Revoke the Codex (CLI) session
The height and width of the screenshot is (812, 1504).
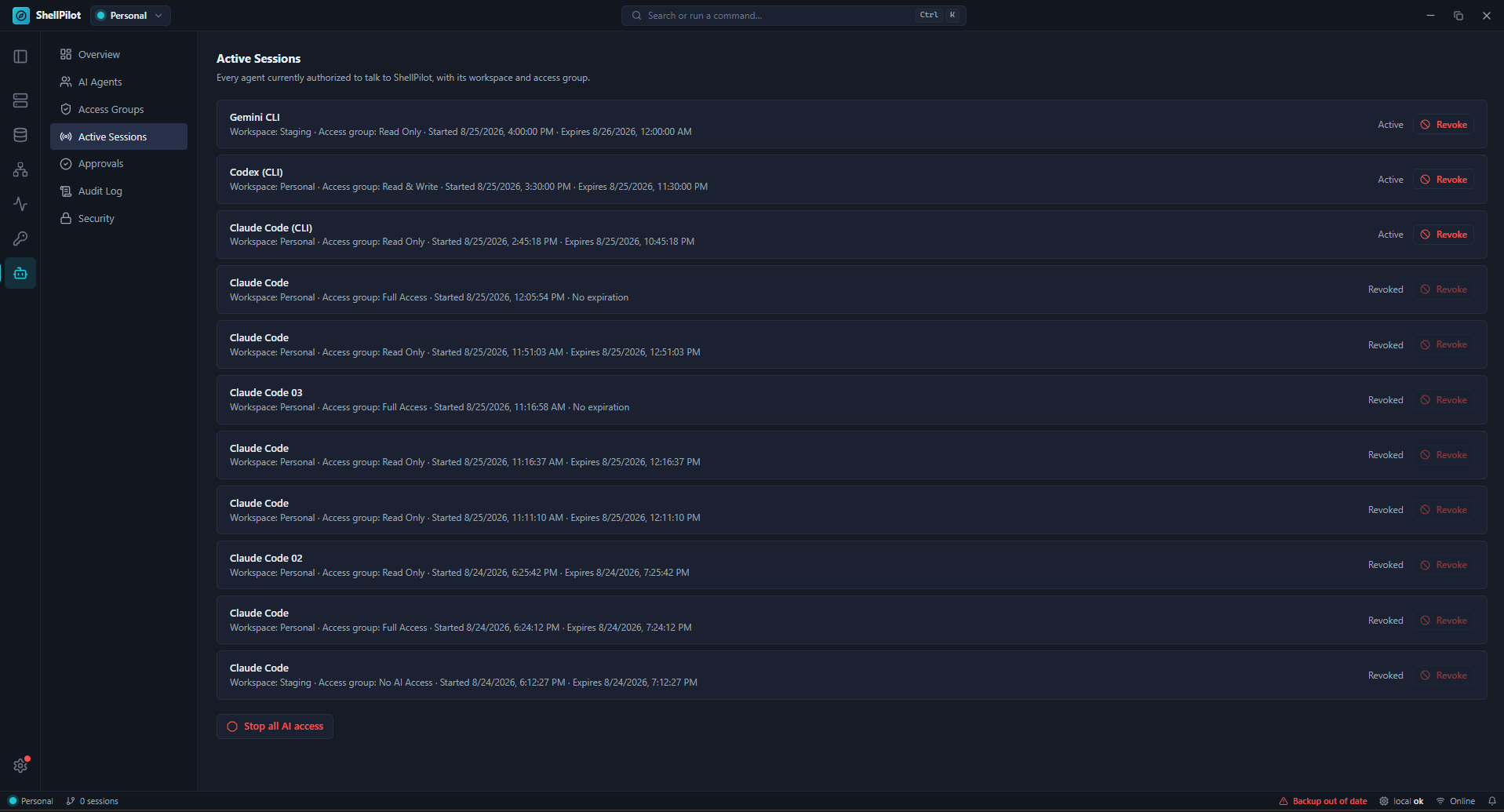point(1444,180)
